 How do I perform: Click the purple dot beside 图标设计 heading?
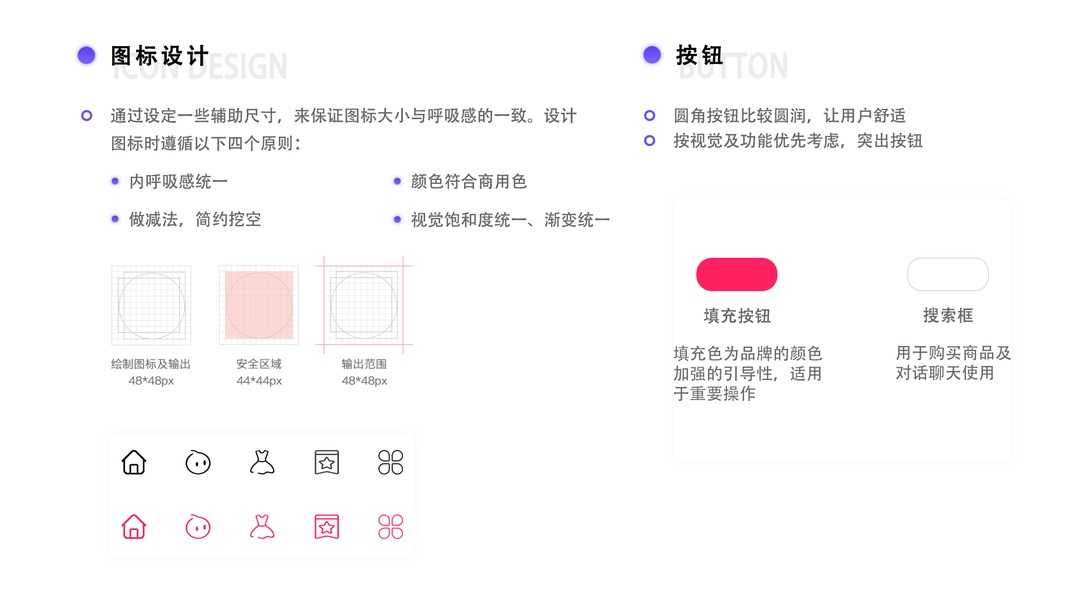coord(87,55)
